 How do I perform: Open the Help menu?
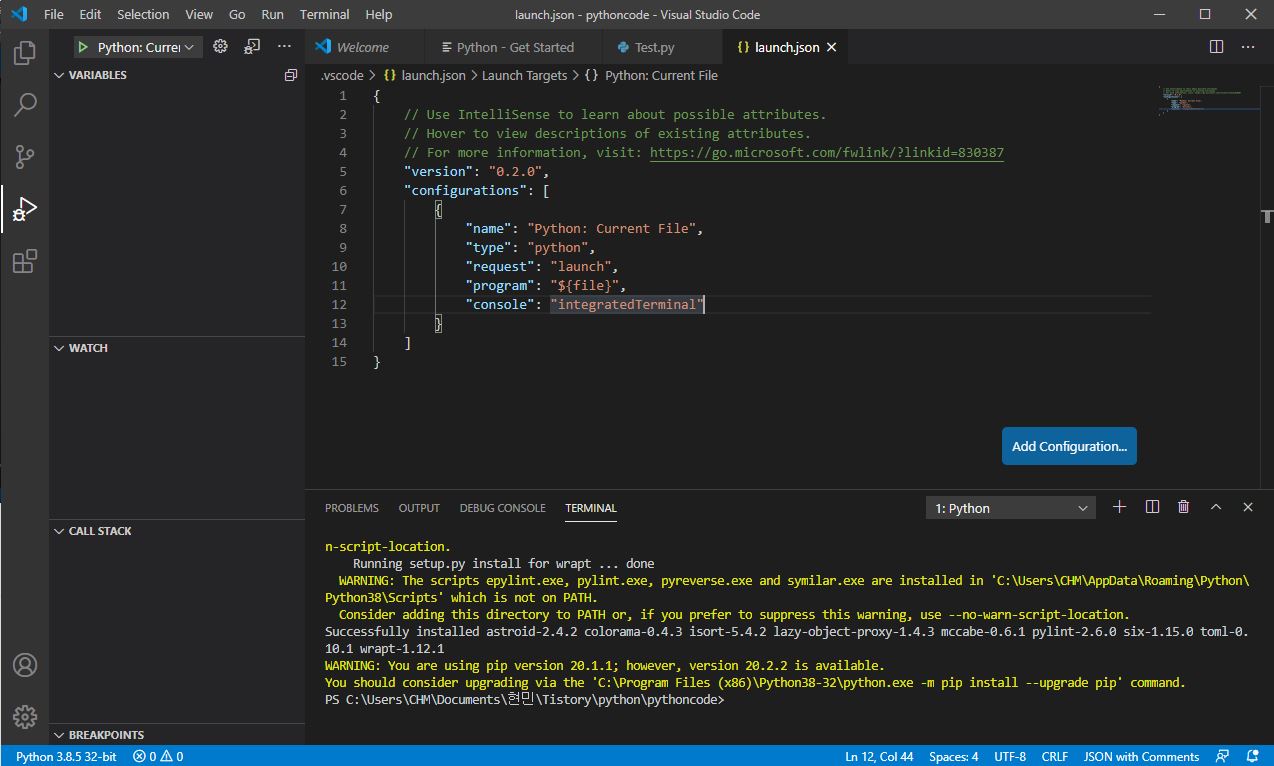pyautogui.click(x=379, y=14)
